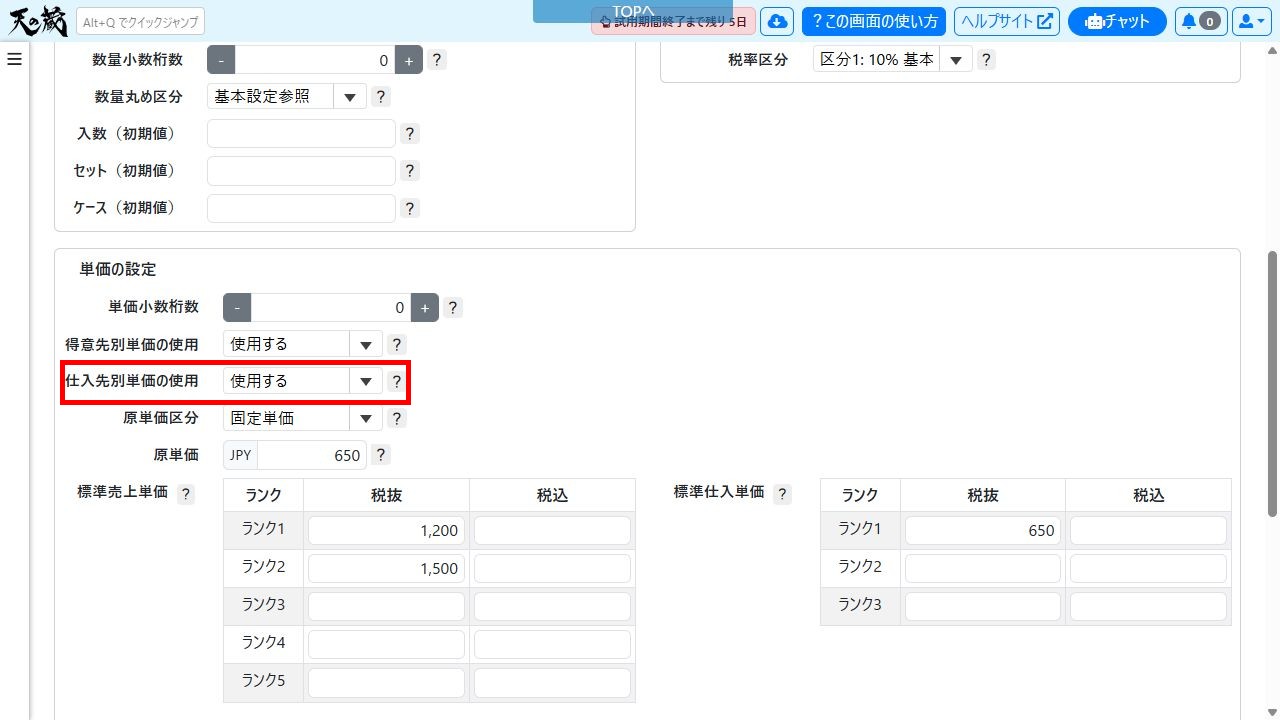Click help icon next to 標準仕入単価
Image resolution: width=1280 pixels, height=720 pixels.
coord(782,494)
